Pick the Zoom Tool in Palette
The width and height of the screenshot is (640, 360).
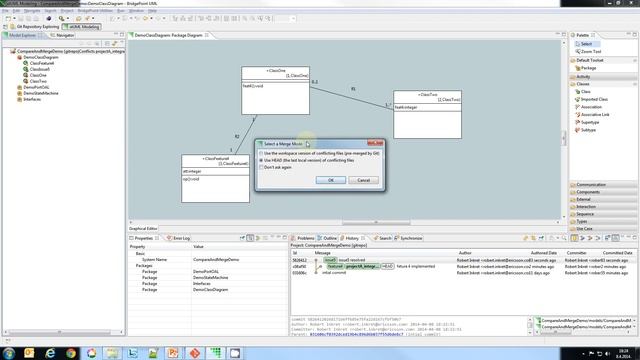(588, 52)
